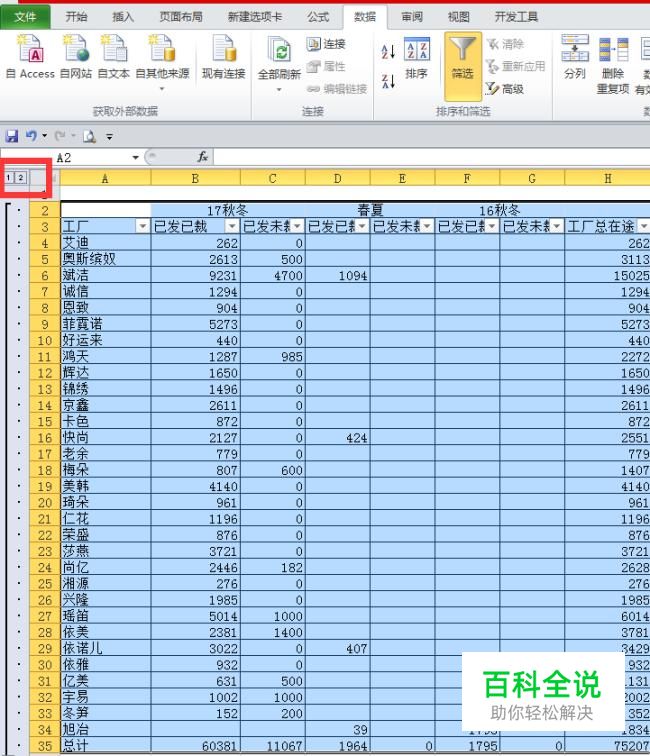Switch to the 开发工具 Developer tab

[516, 17]
